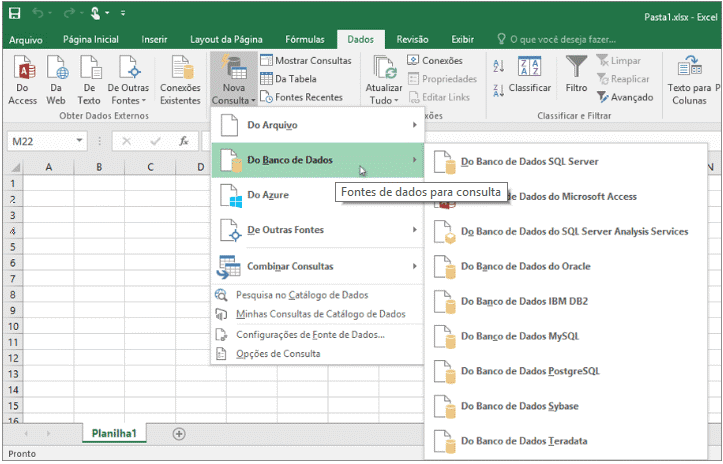
Task: Import data using Do Access
Action: pyautogui.click(x=22, y=80)
